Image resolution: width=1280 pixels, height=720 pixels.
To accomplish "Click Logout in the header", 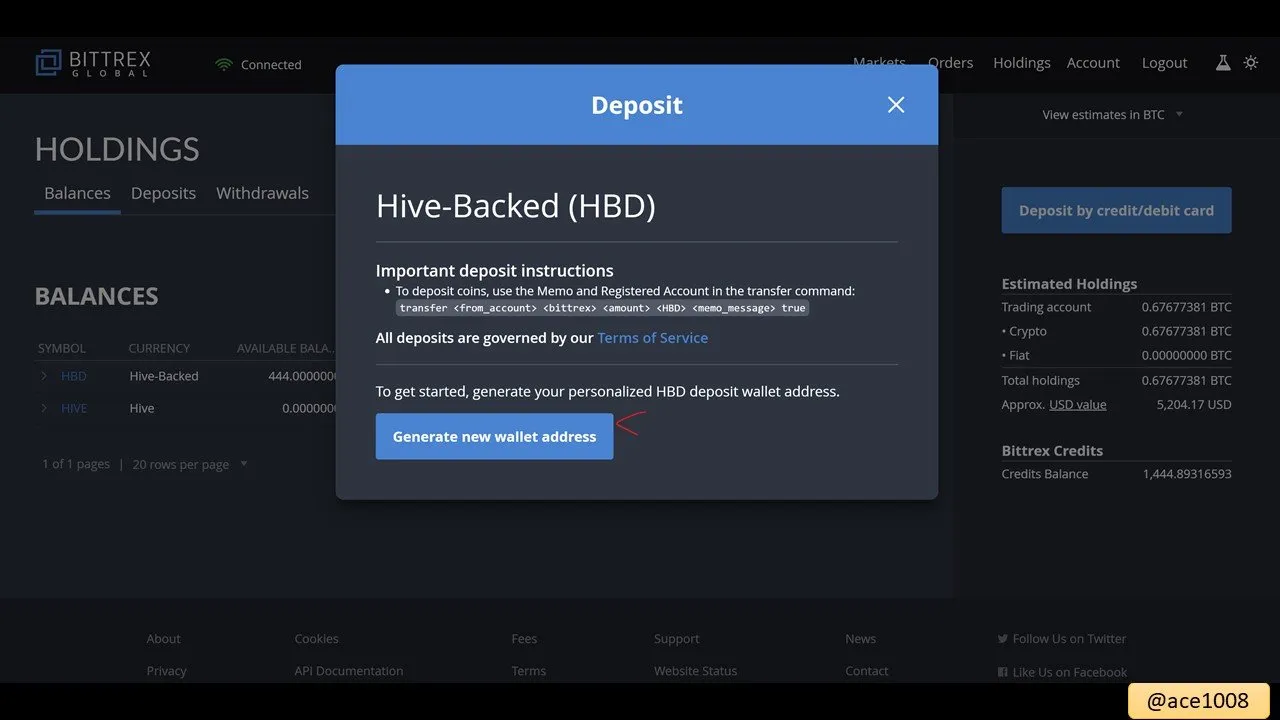I will (x=1164, y=62).
